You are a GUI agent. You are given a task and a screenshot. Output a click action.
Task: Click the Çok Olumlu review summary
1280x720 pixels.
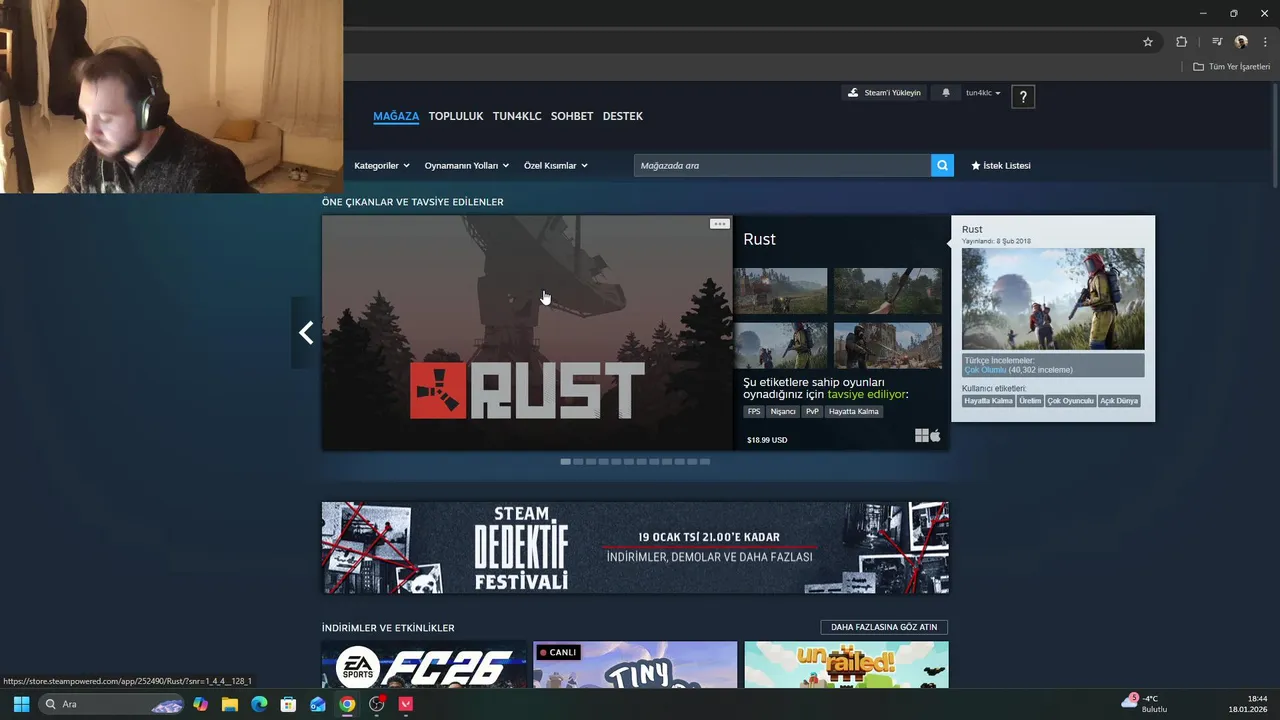[984, 370]
